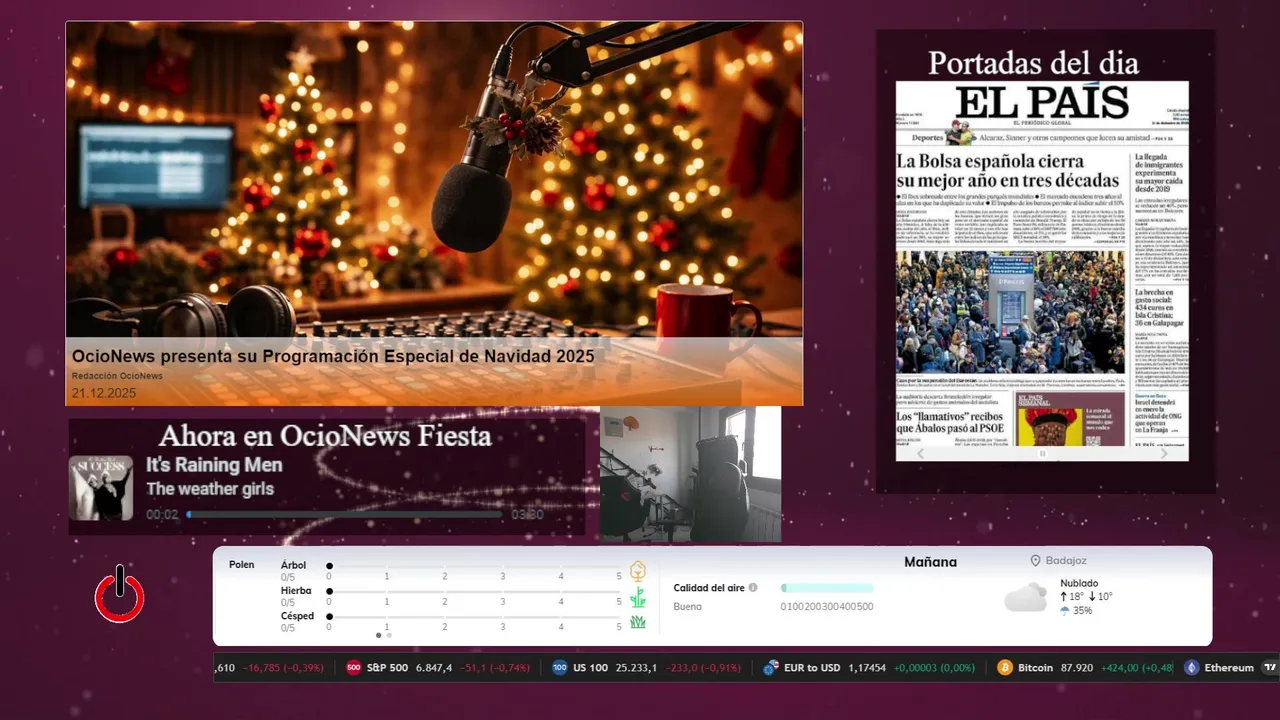
Task: Click the 1,17454 EUR to USD rate
Action: (867, 668)
